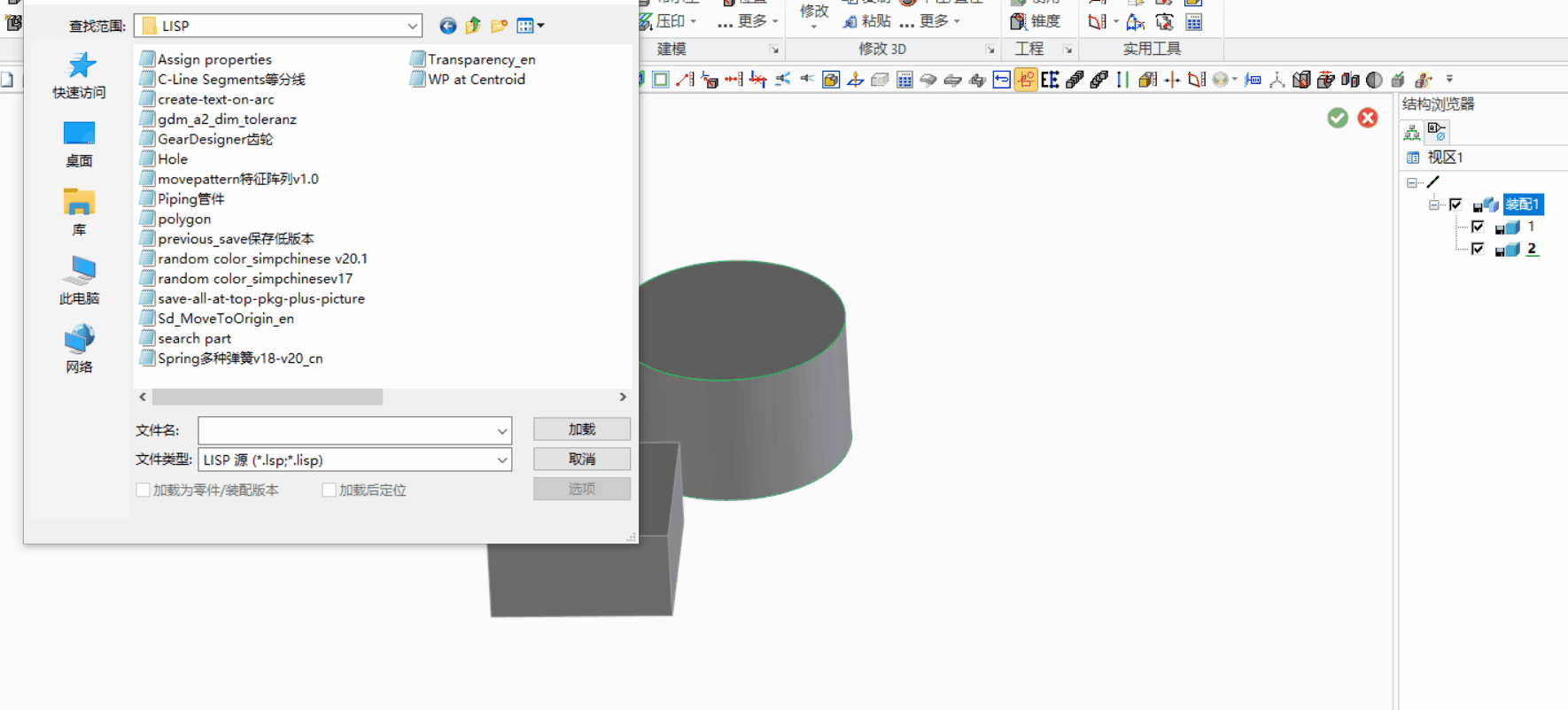Open the 文件名 combo box dropdown arrow
The image size is (1568, 710).
[502, 431]
